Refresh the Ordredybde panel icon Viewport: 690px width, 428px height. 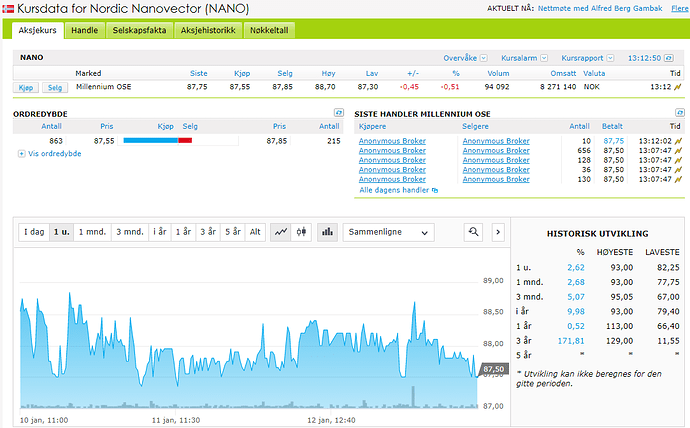point(338,113)
